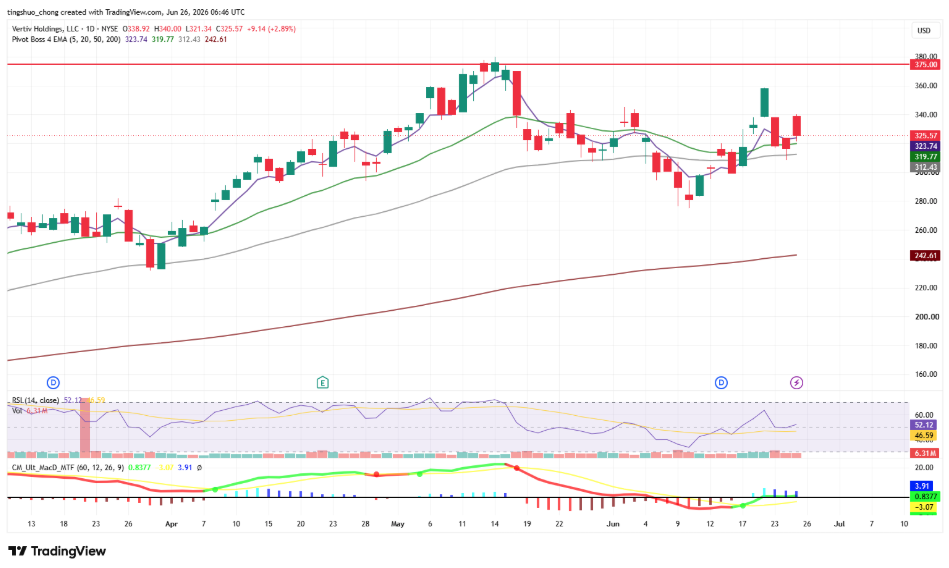The image size is (949, 568).
Task: Click the 46.59 yellow RSI label
Action: pyautogui.click(x=924, y=435)
